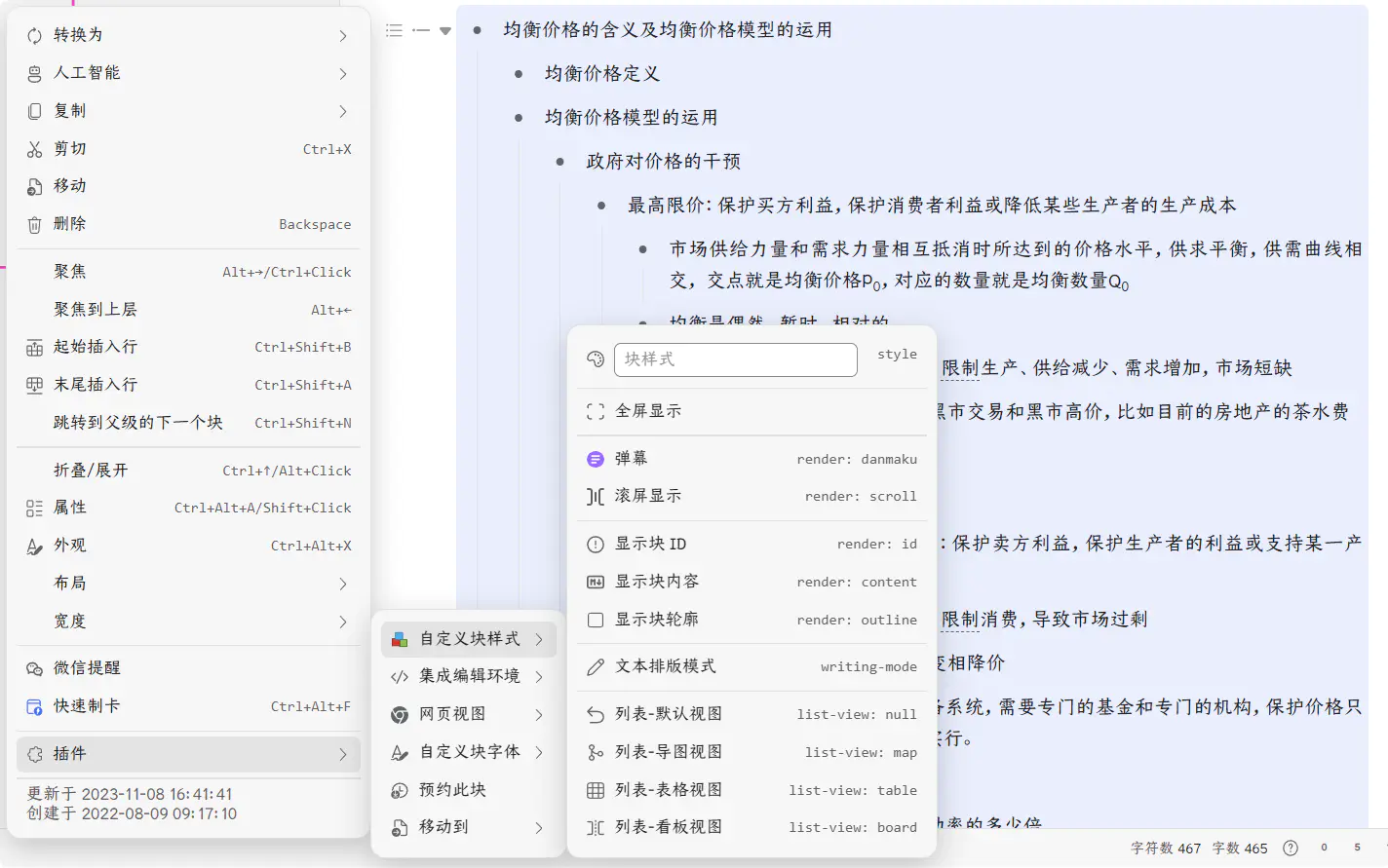
Task: Choose 折叠/展开 menu entry
Action: click(91, 471)
